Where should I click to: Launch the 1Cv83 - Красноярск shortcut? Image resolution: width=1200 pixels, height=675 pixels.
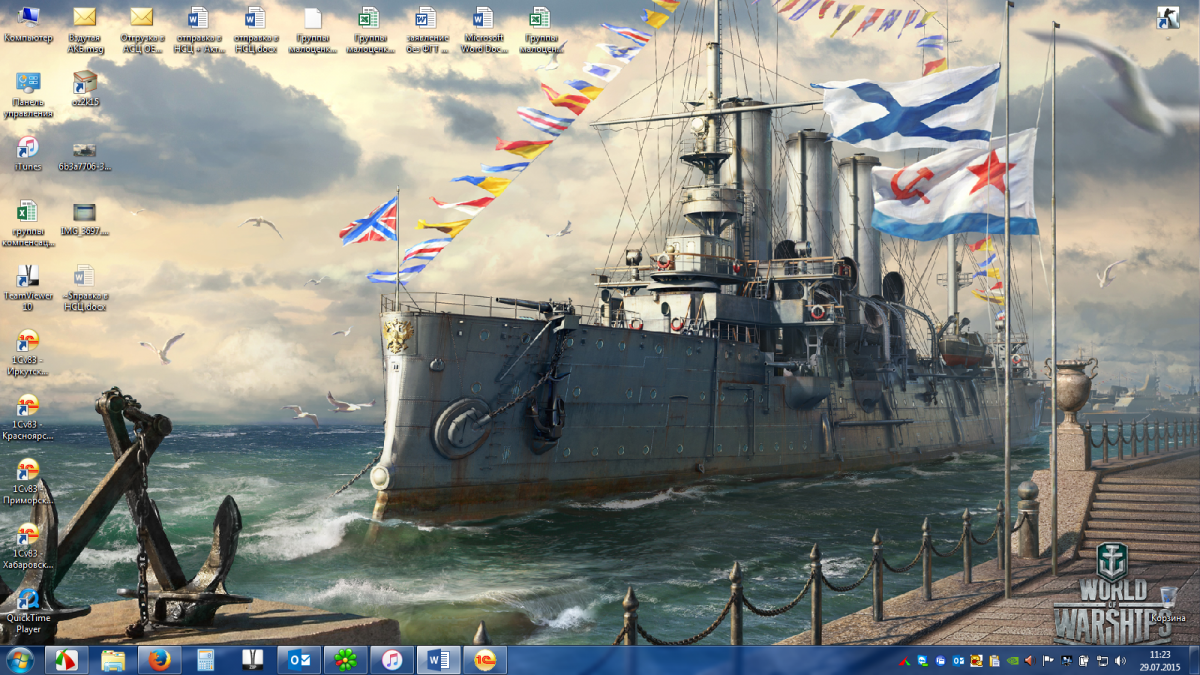tap(28, 418)
